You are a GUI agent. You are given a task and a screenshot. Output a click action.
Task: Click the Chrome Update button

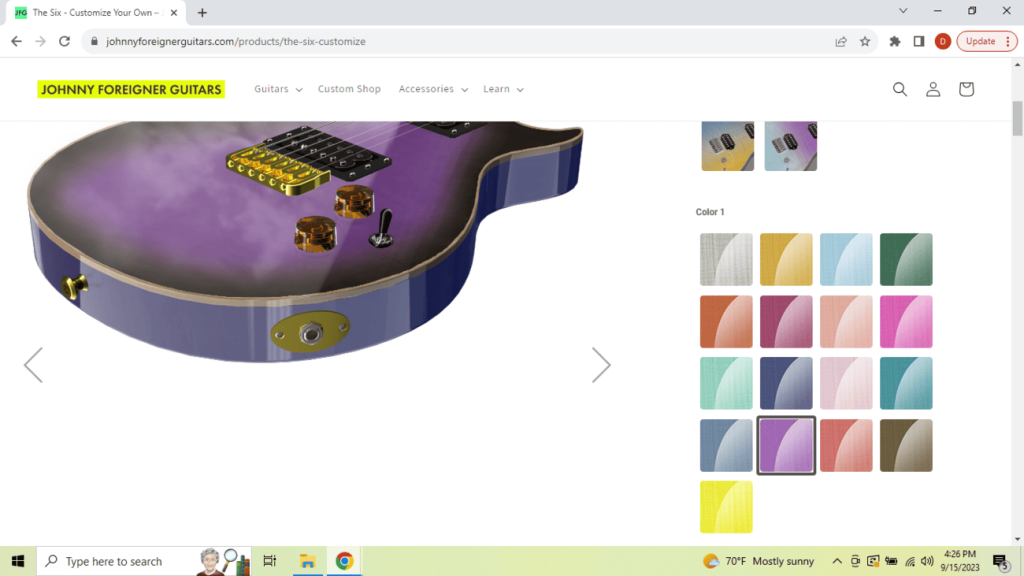(x=986, y=41)
